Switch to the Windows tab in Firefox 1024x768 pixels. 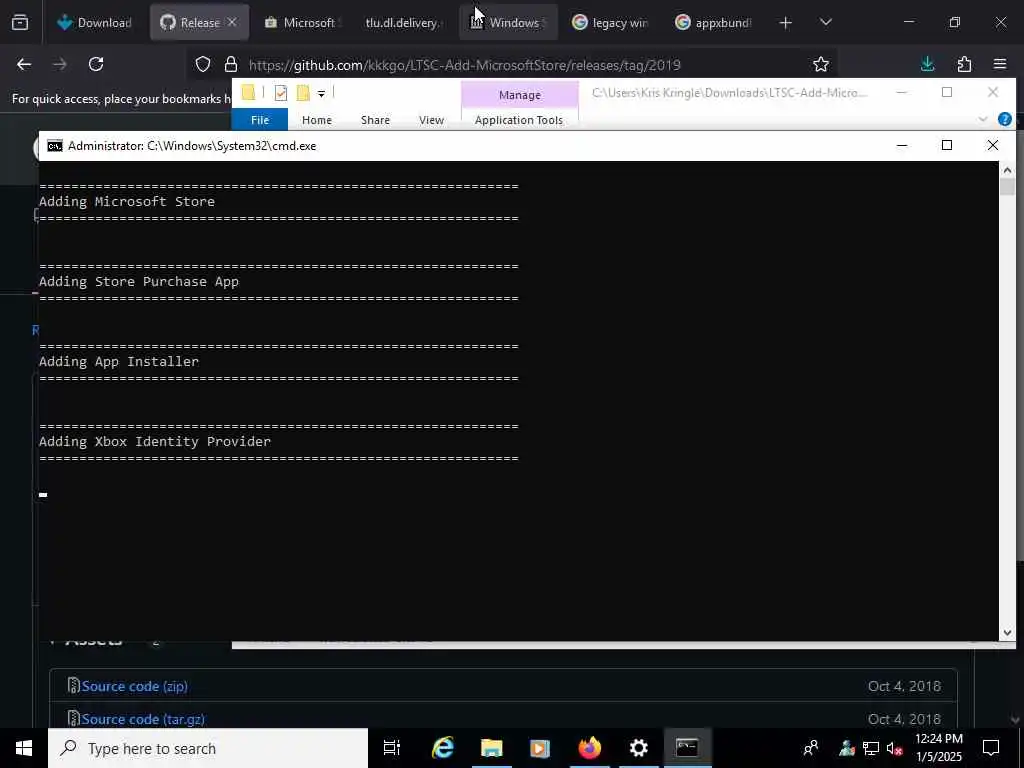click(508, 22)
